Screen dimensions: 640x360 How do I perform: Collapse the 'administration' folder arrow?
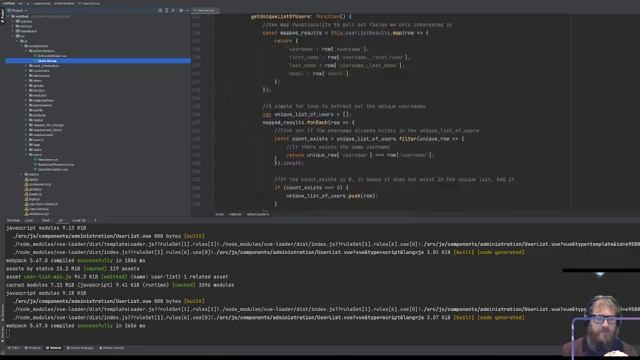point(27,51)
